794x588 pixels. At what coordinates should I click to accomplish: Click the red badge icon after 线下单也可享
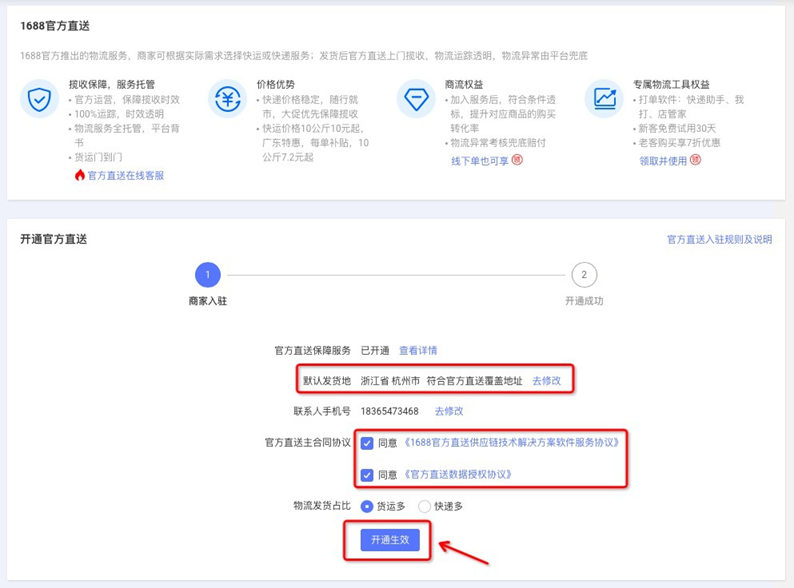517,160
